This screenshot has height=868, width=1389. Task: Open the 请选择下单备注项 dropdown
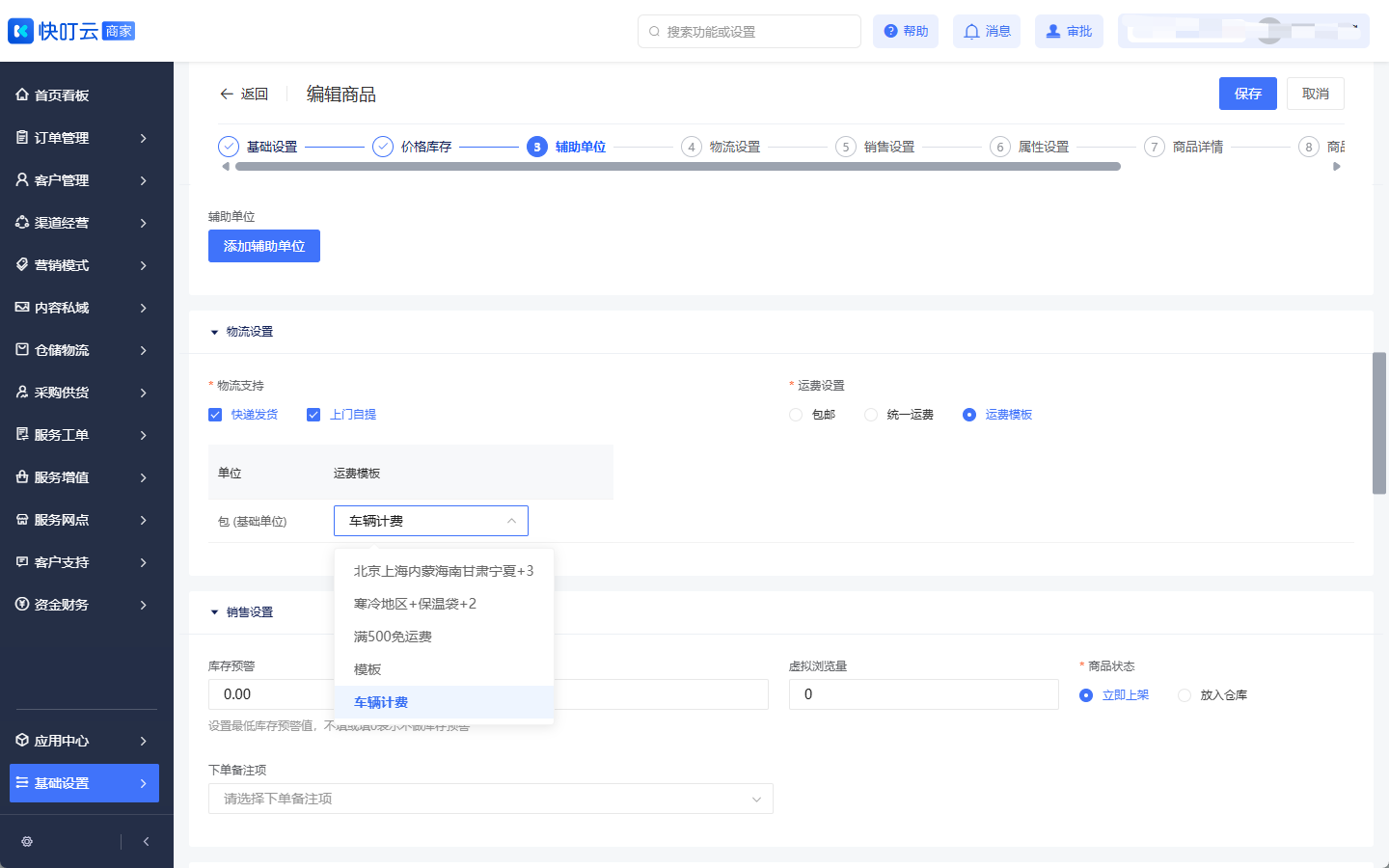pyautogui.click(x=491, y=799)
